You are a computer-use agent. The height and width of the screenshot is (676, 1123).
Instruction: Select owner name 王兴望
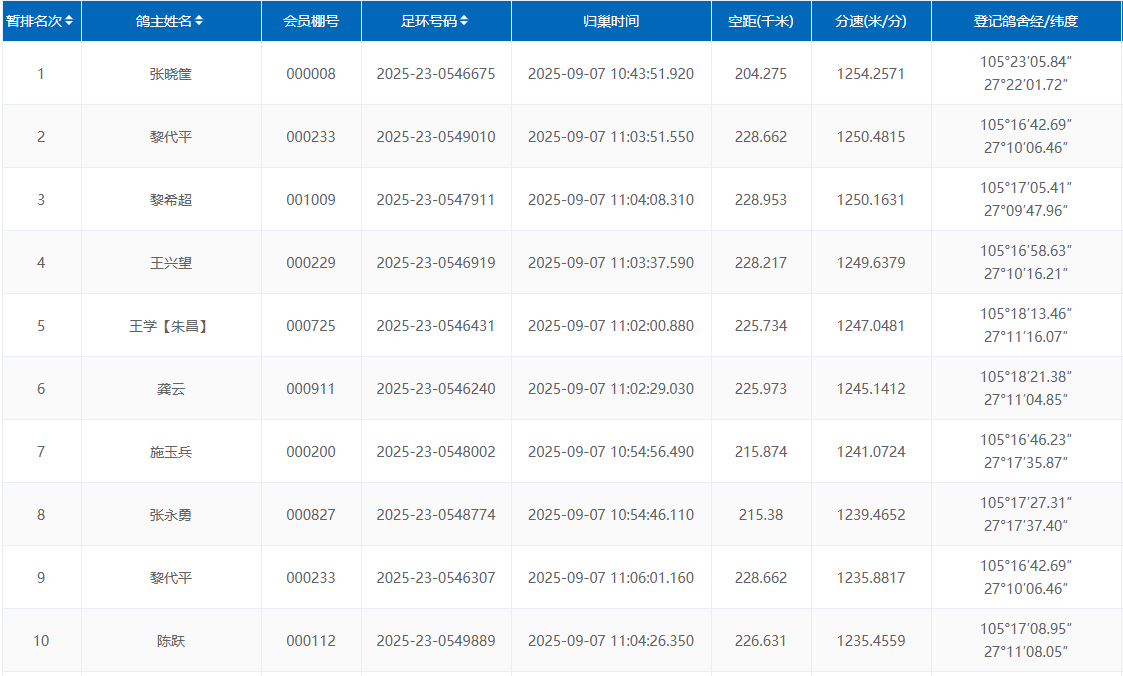pyautogui.click(x=171, y=263)
